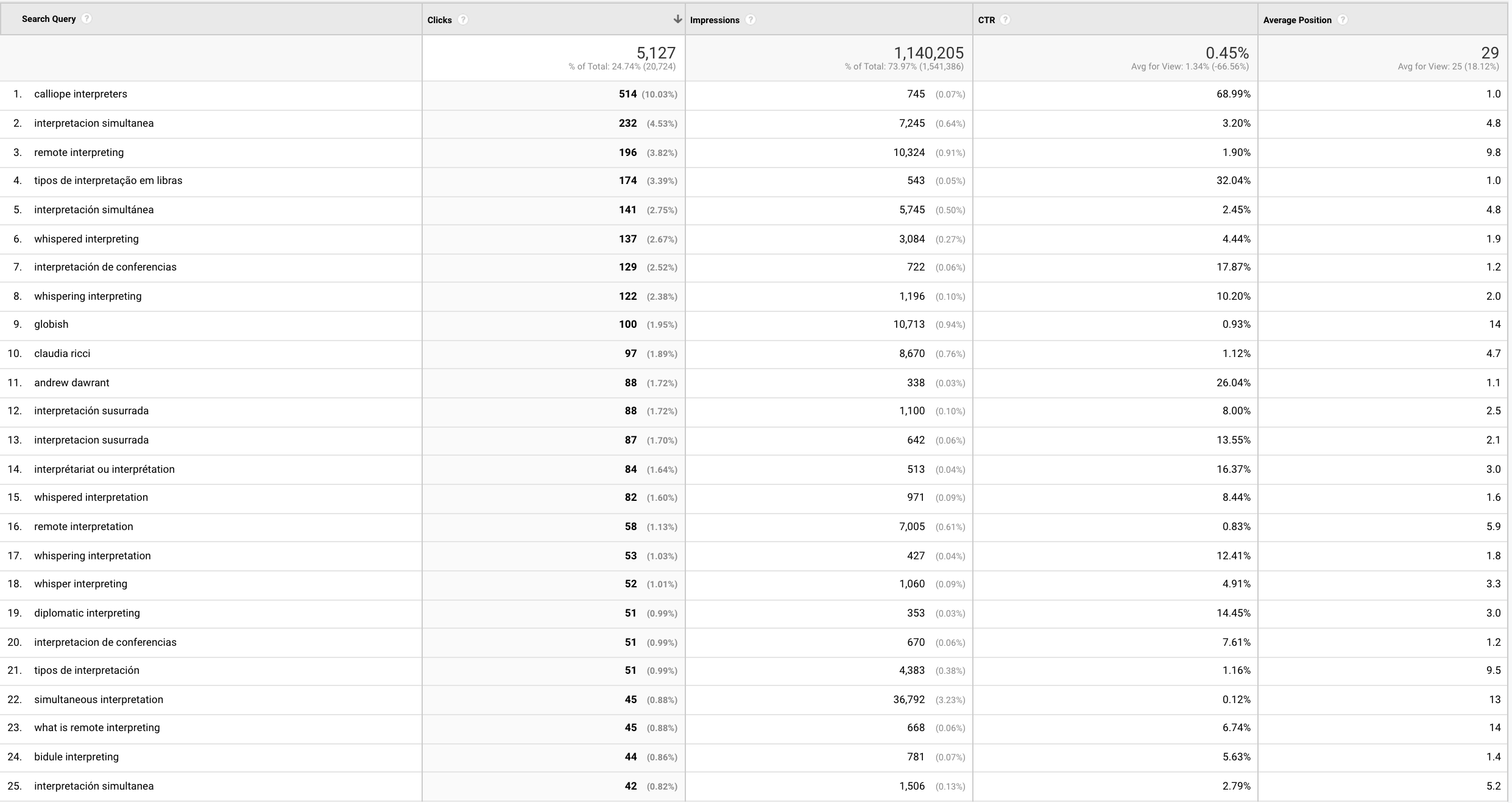Click 'bidule interpreting' query

(76, 757)
